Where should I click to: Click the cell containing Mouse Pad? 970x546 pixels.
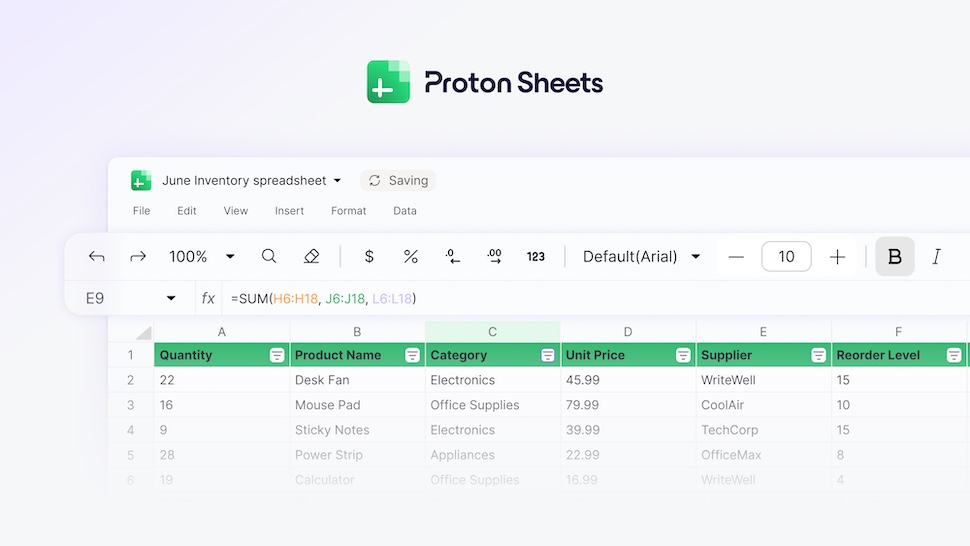coord(357,405)
